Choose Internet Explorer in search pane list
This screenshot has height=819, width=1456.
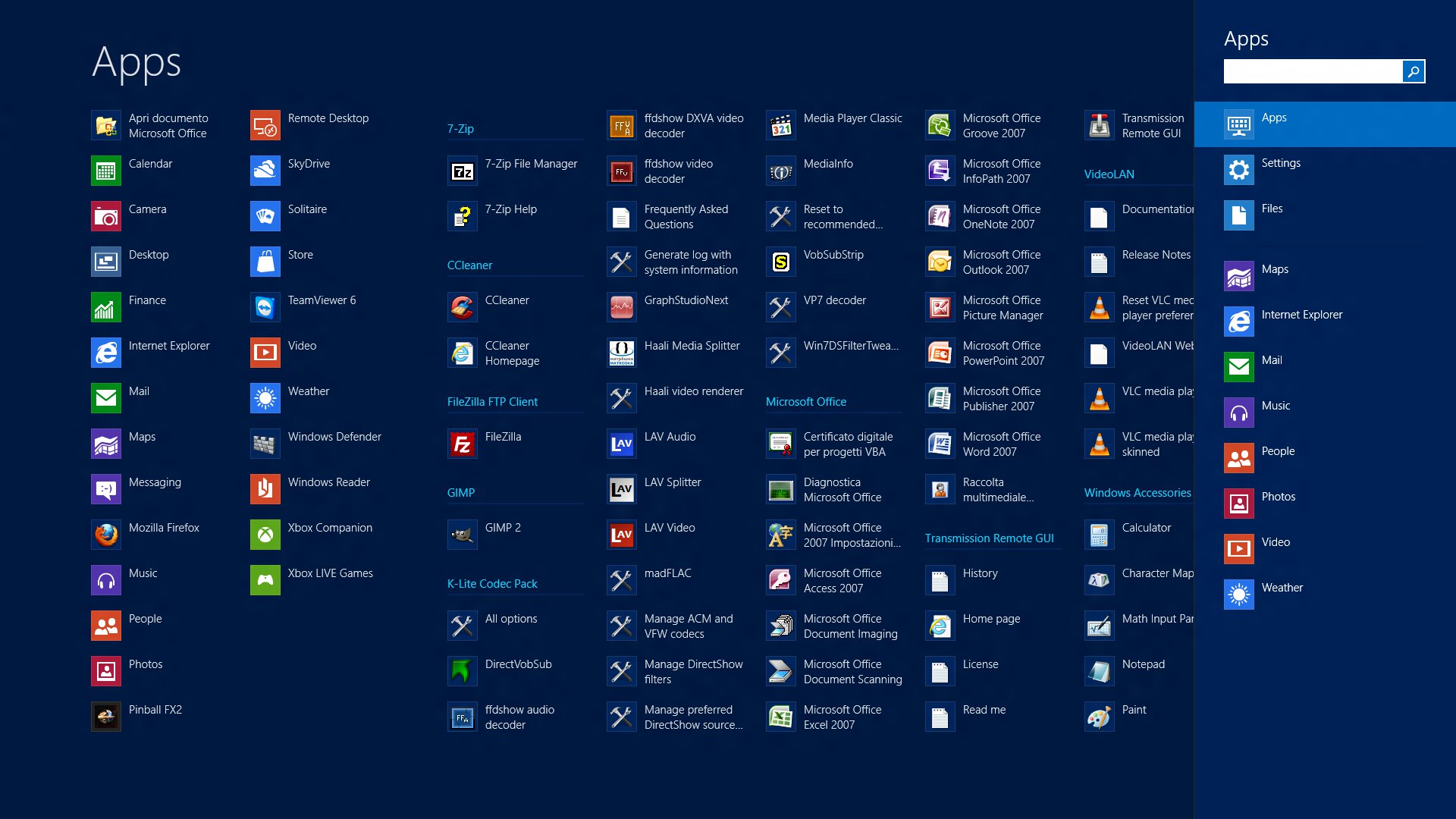point(1325,322)
